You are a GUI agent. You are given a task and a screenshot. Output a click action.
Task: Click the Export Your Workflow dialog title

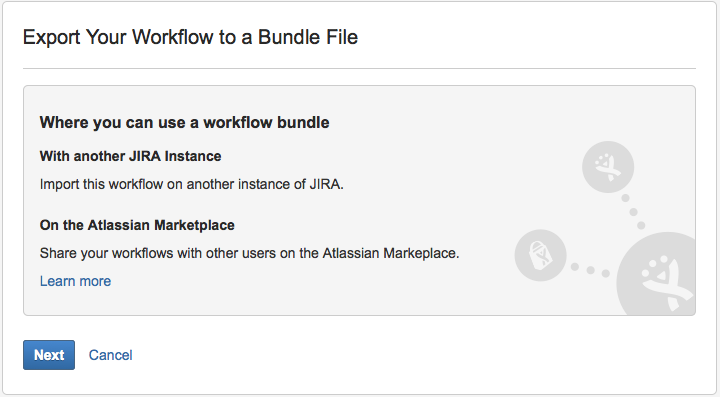[190, 37]
